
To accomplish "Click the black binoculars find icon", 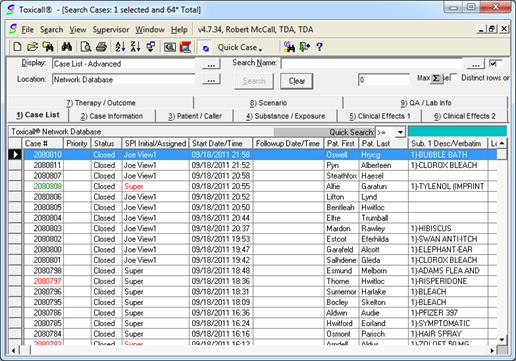I will (67, 47).
